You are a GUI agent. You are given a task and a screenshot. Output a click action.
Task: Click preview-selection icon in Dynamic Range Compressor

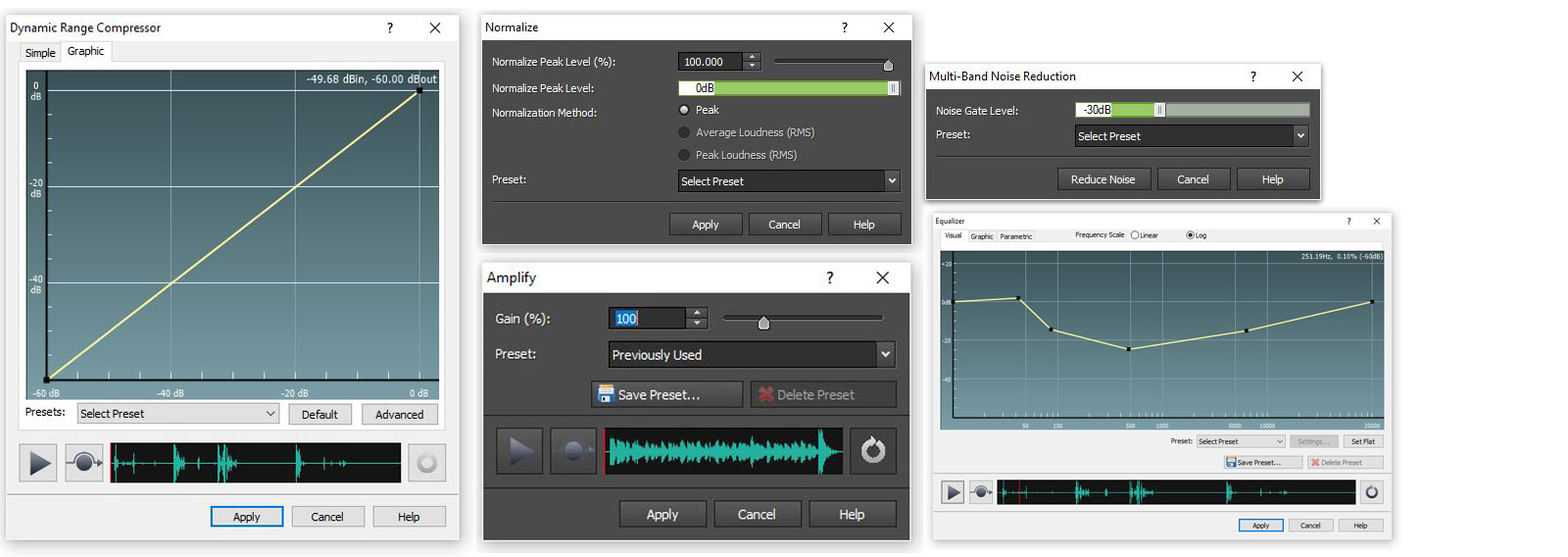point(84,462)
